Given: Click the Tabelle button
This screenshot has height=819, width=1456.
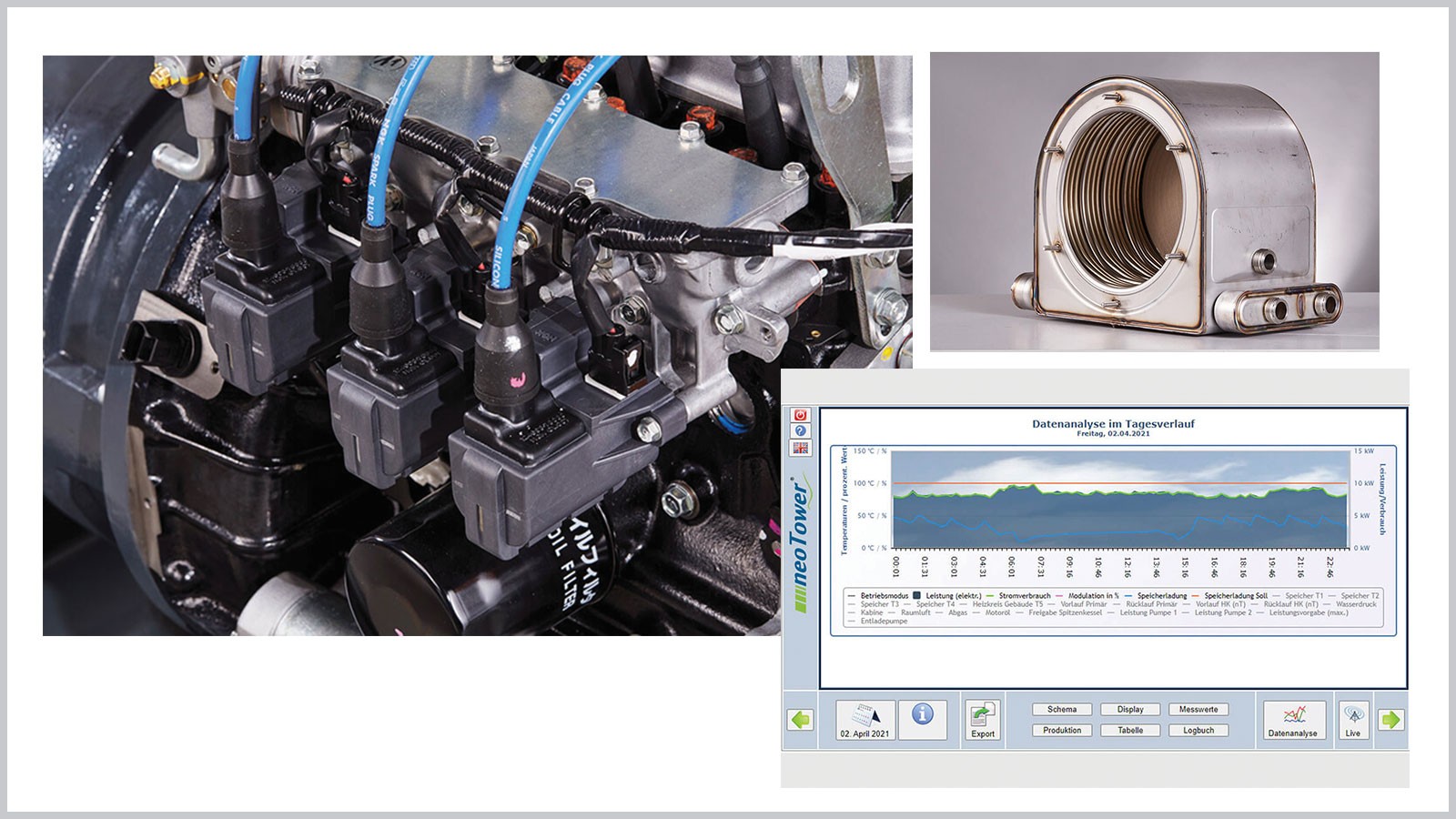Looking at the screenshot, I should pos(1130,730).
